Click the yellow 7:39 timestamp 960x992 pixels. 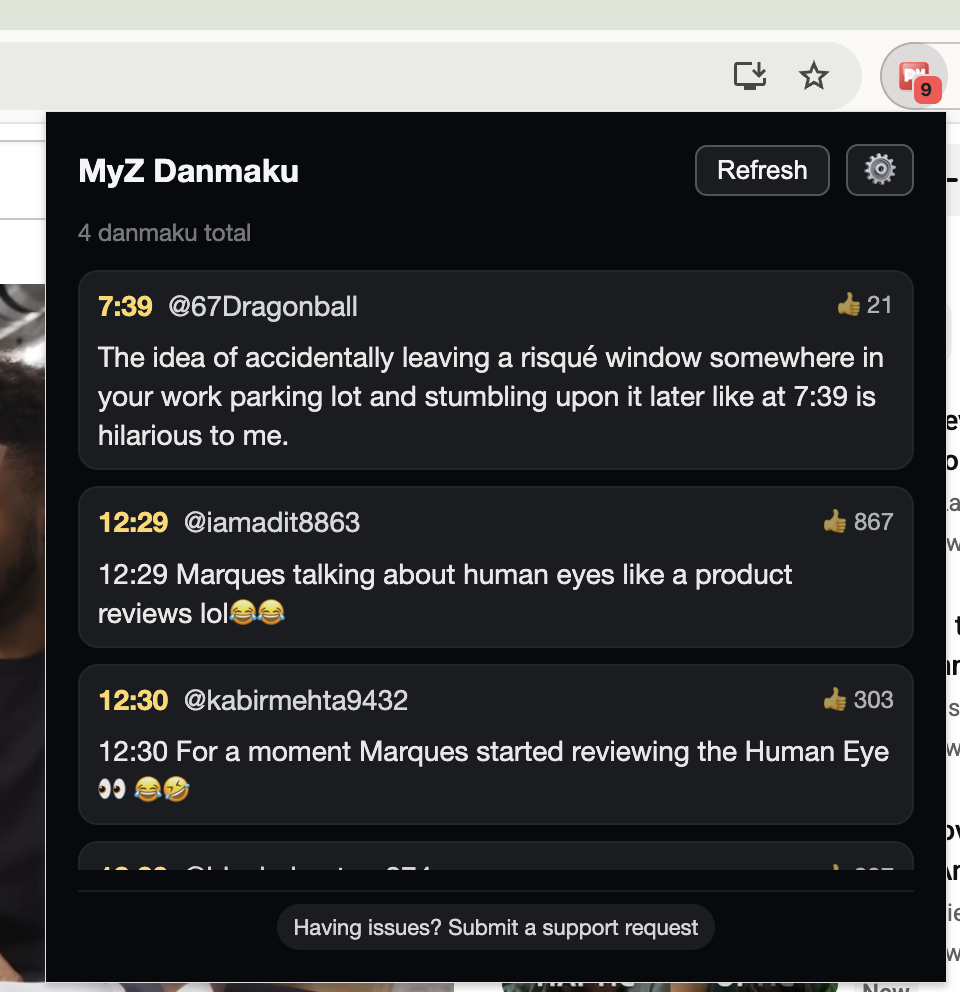pos(125,307)
